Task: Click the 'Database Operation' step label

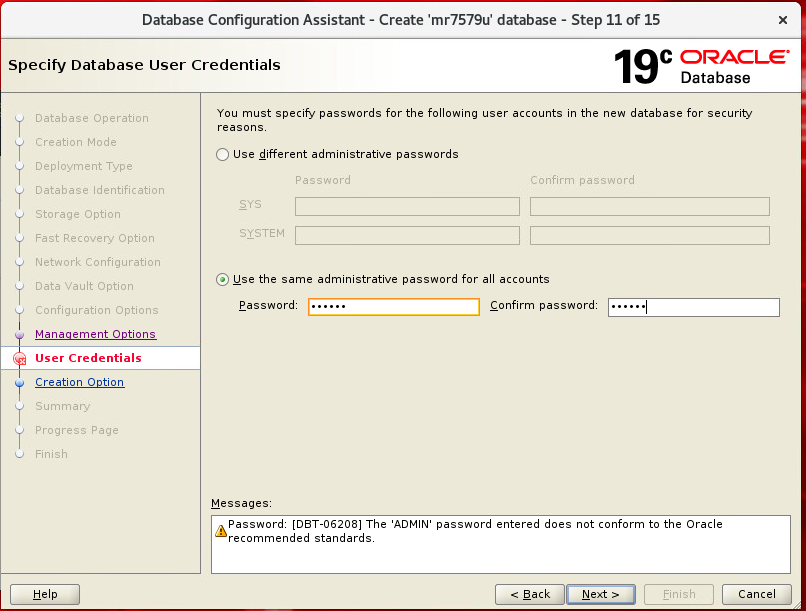Action: coord(92,118)
